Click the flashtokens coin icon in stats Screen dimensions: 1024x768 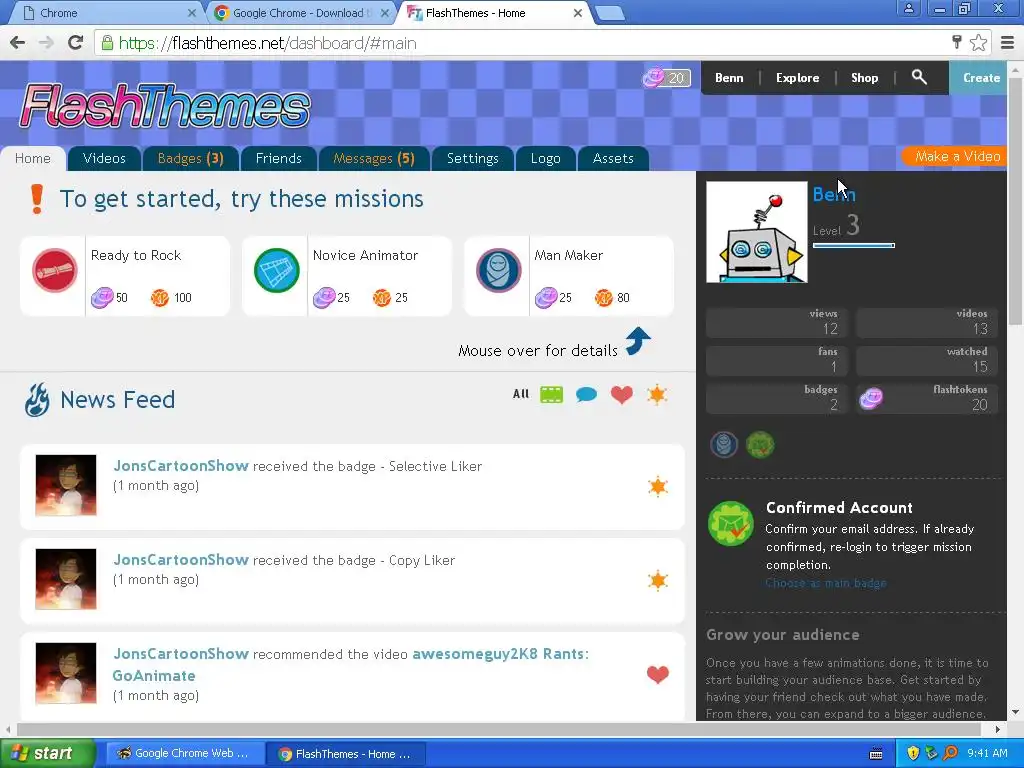pos(871,398)
